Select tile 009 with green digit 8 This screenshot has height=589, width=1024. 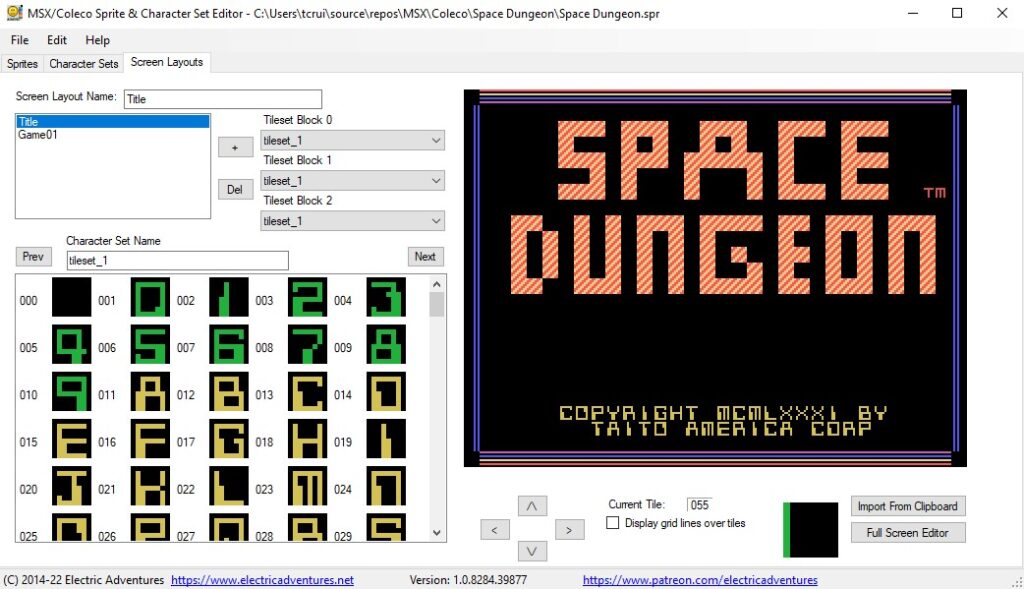point(386,344)
